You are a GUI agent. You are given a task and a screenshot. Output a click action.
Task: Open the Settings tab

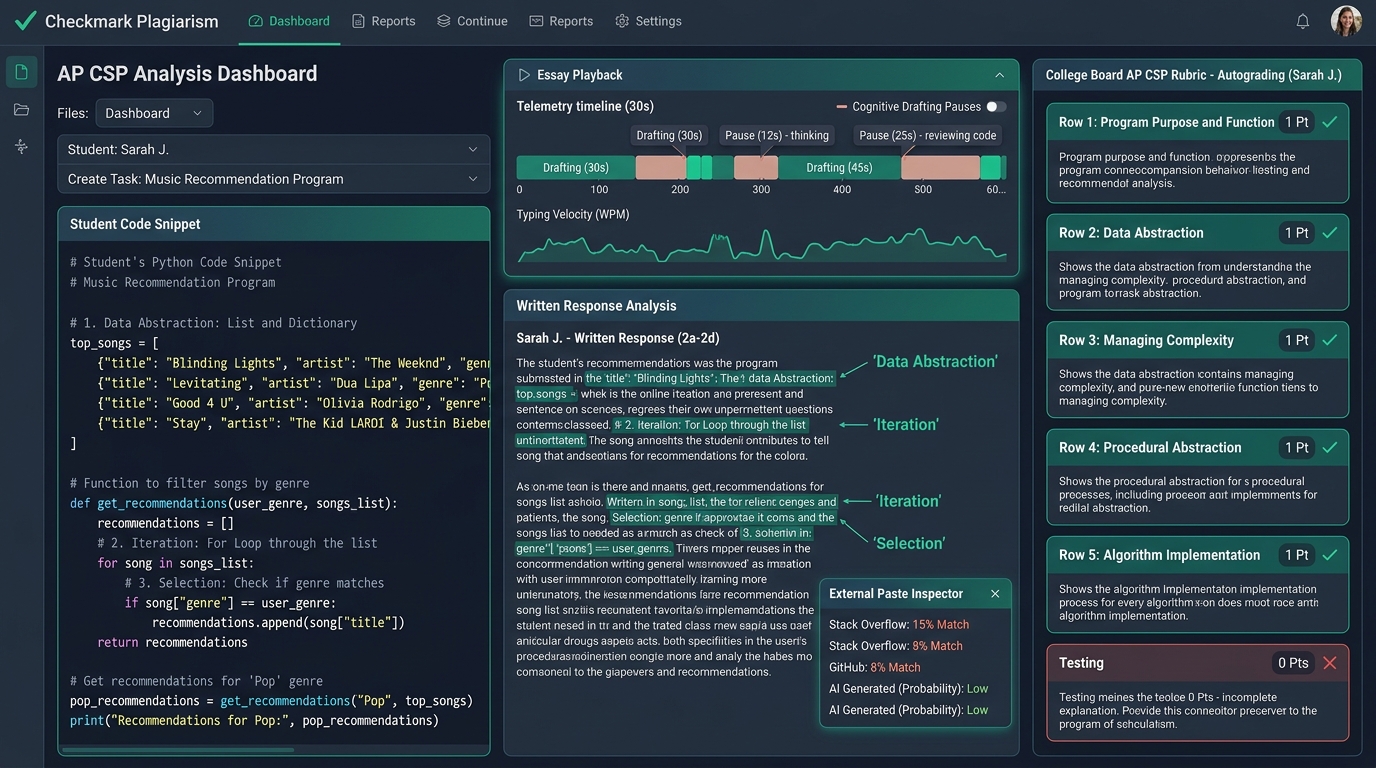pos(648,21)
